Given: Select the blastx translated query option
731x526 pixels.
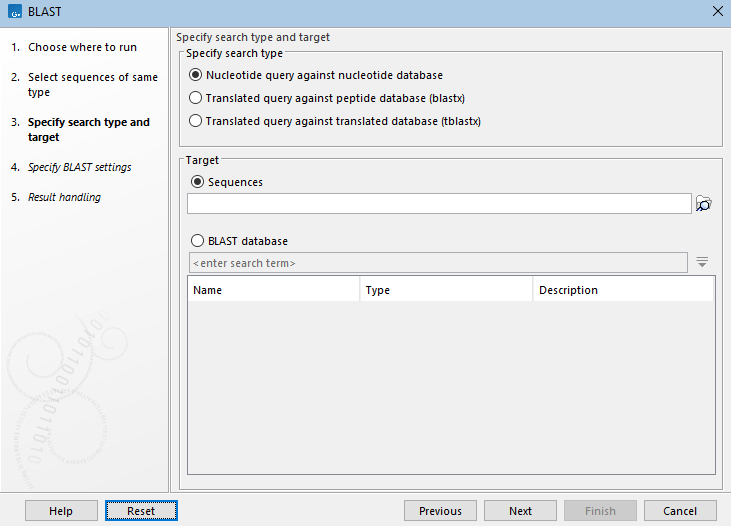Looking at the screenshot, I should click(x=195, y=98).
